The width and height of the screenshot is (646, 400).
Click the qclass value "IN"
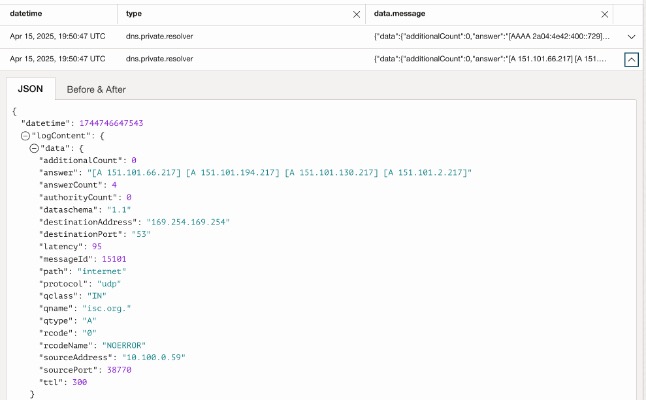click(x=97, y=296)
